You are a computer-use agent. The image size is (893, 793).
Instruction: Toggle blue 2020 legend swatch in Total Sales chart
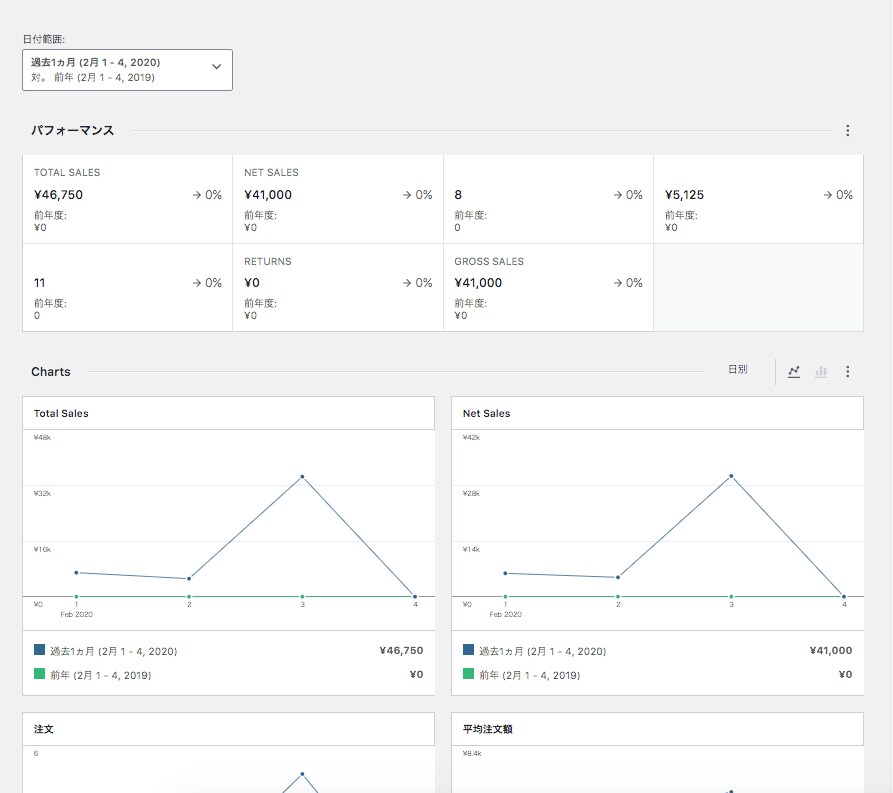pos(39,649)
